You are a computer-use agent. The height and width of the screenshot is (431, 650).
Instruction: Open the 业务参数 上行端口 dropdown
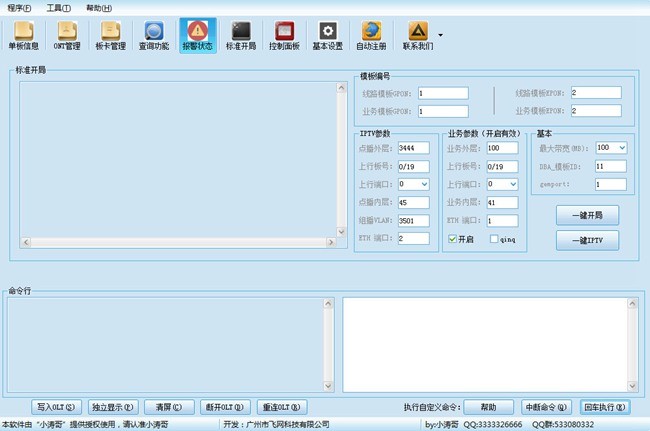[512, 184]
